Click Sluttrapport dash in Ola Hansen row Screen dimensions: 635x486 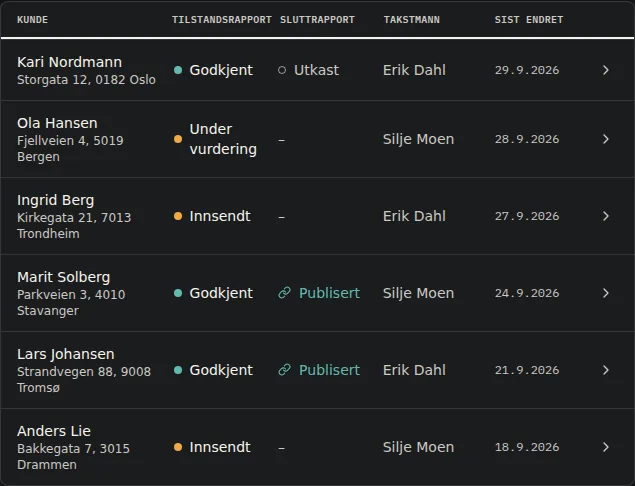[x=281, y=140]
